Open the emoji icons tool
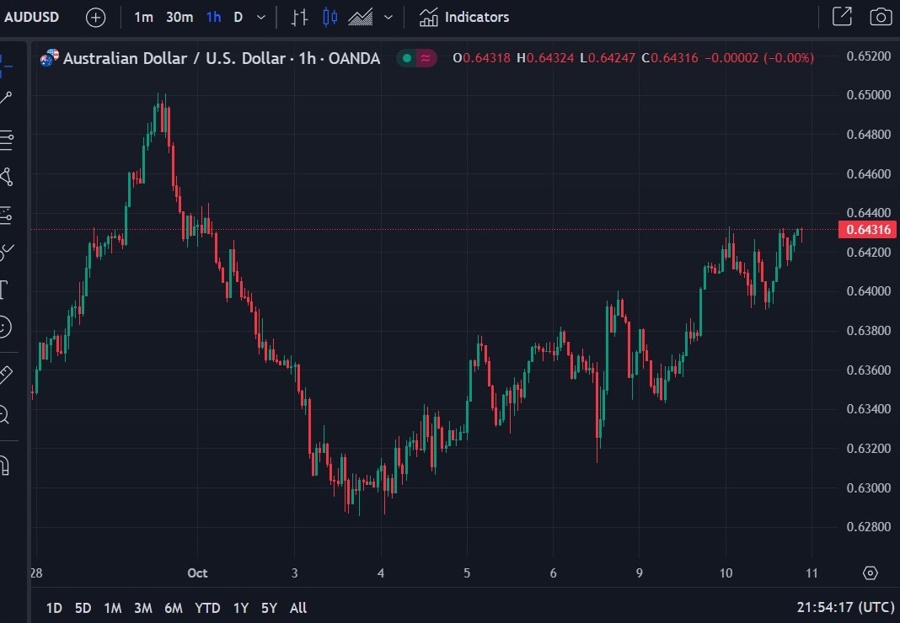This screenshot has height=623, width=900. point(5,327)
